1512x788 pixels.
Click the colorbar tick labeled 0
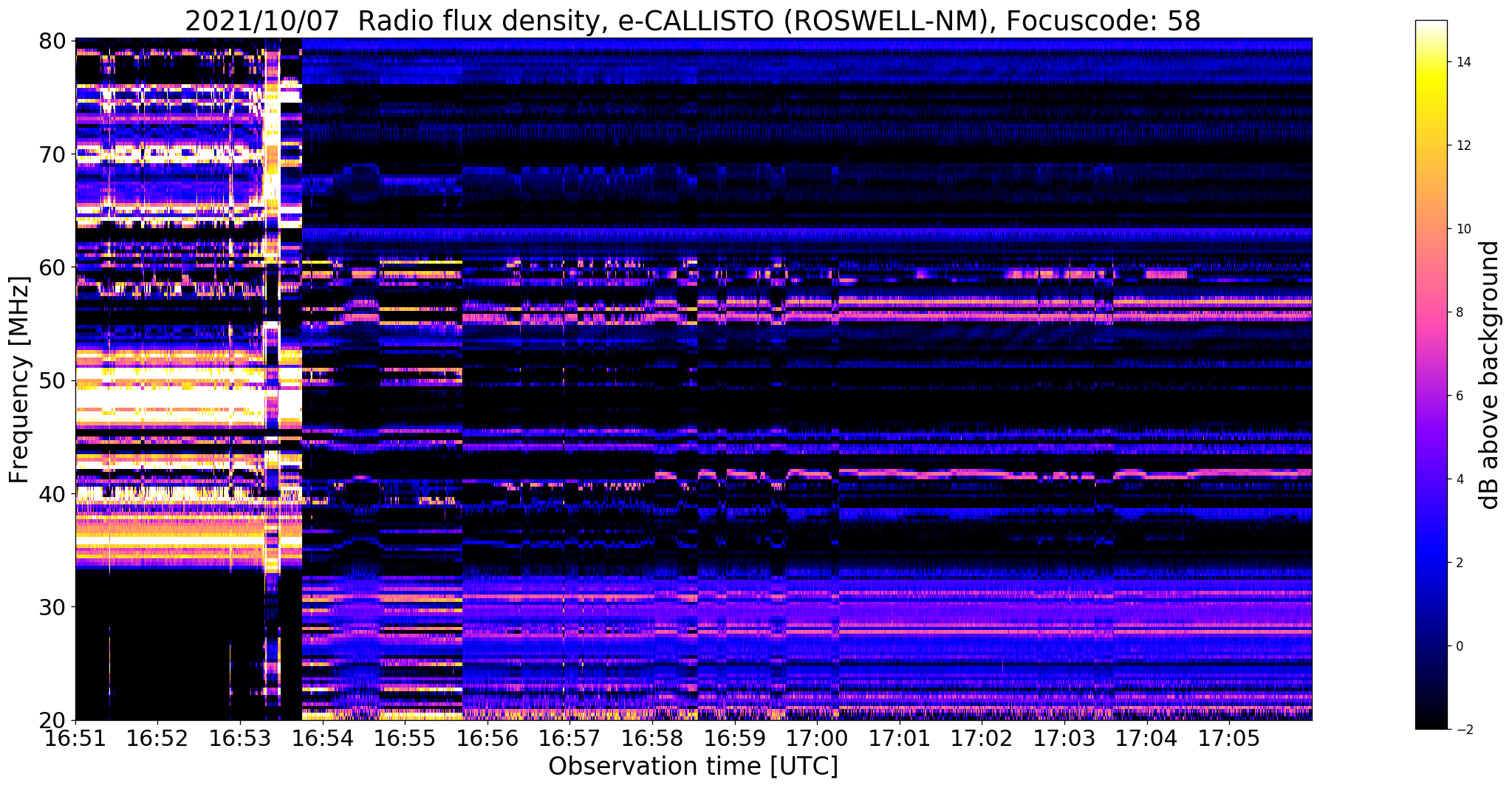1460,646
